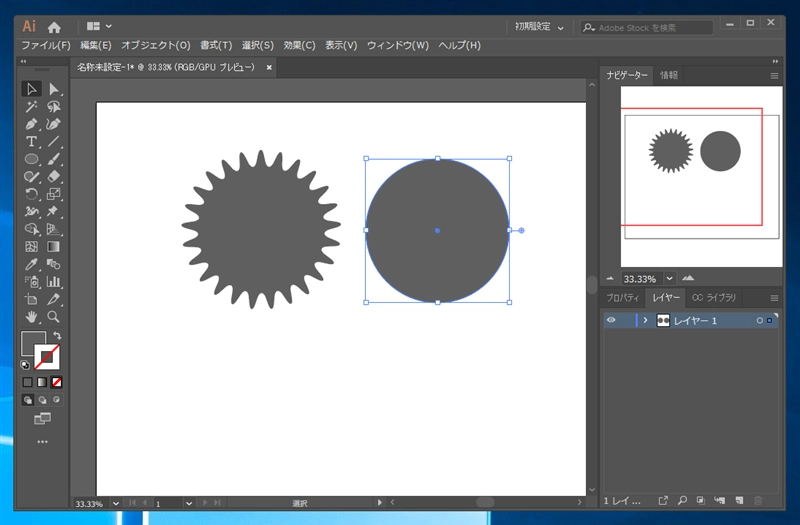
Task: Open status bar display options arrow
Action: pyautogui.click(x=380, y=503)
